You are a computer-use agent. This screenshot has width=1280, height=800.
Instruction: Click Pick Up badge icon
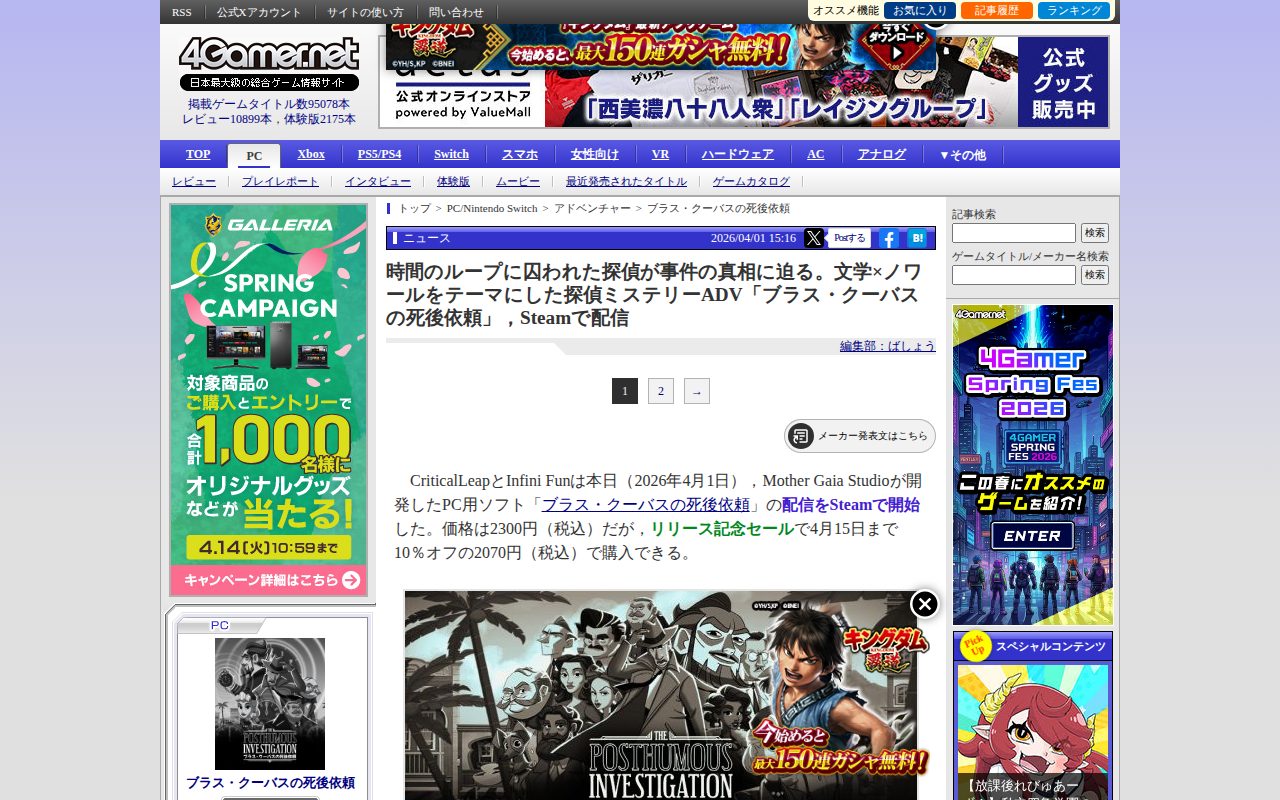pos(975,646)
